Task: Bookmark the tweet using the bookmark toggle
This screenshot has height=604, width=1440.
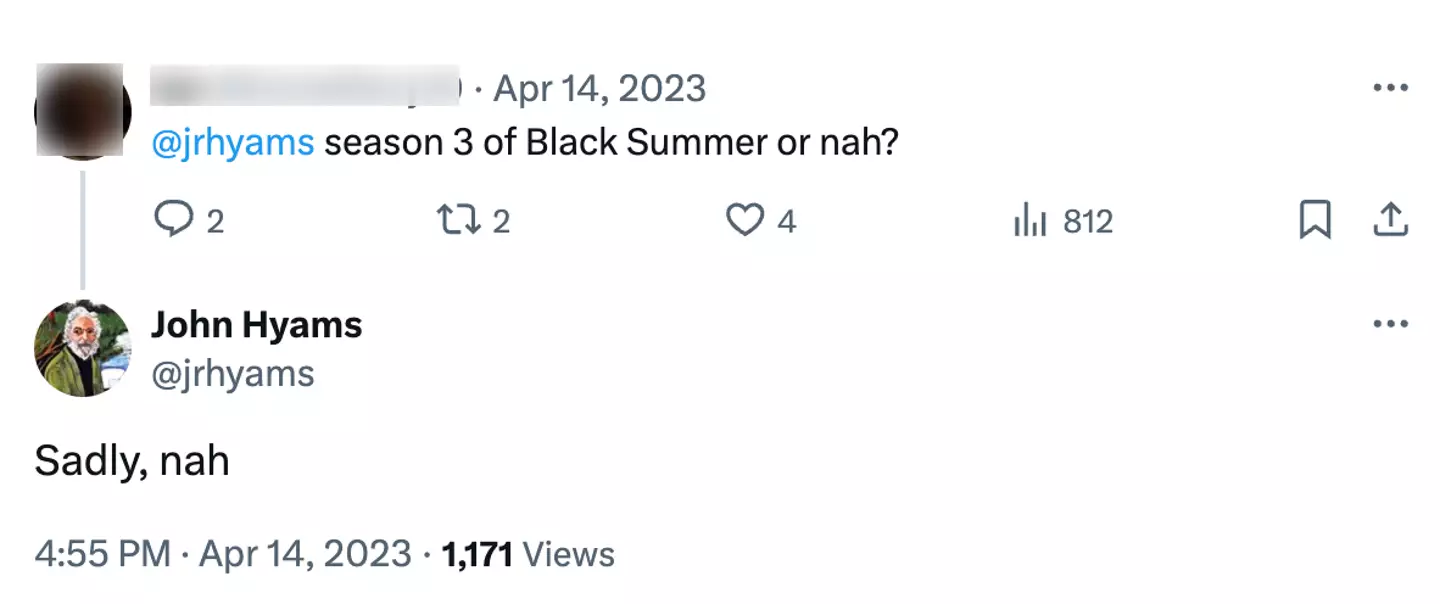Action: 1317,220
